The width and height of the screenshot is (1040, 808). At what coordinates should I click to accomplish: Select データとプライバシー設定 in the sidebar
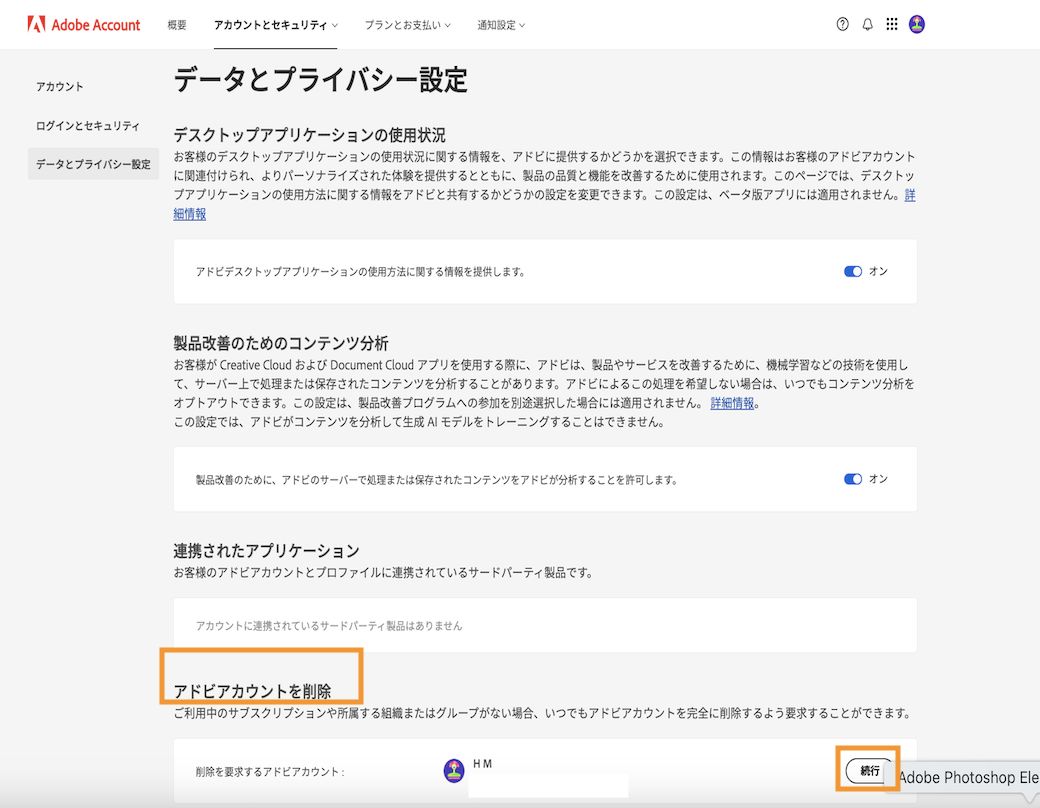click(93, 164)
